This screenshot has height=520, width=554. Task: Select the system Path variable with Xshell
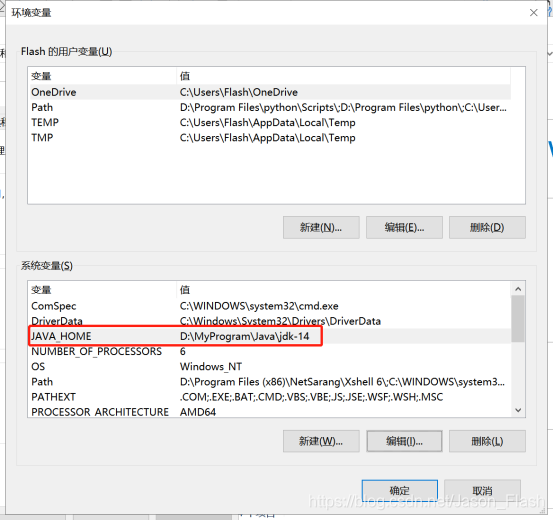click(269, 382)
